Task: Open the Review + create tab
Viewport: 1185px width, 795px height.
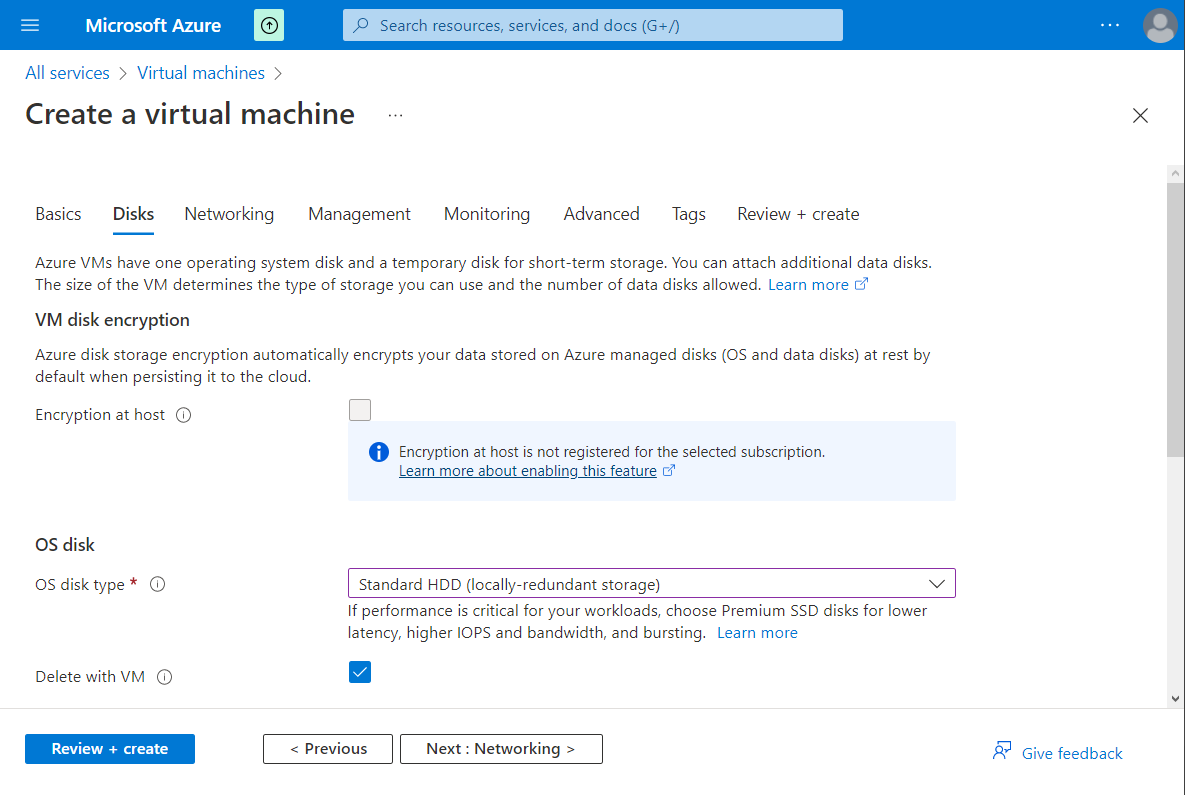Action: click(x=798, y=214)
